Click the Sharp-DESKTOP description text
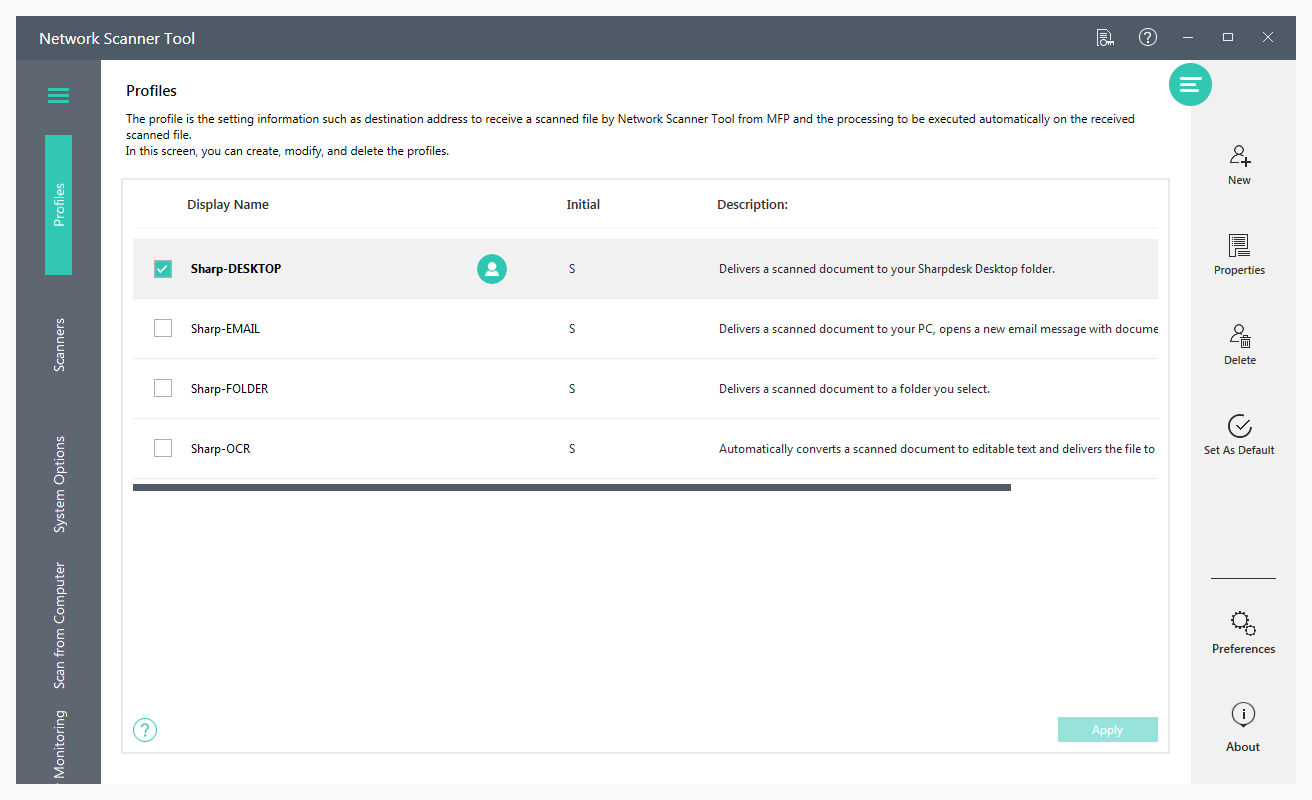The image size is (1312, 800). (x=887, y=269)
